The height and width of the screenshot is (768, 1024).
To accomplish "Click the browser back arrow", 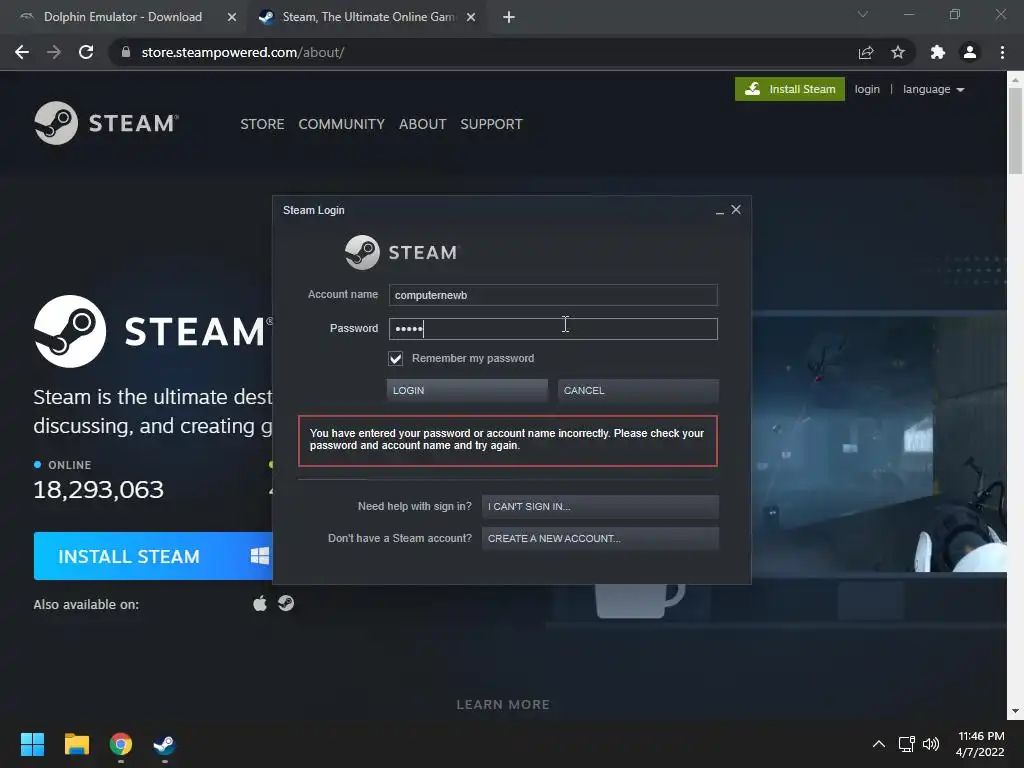I will tap(22, 52).
